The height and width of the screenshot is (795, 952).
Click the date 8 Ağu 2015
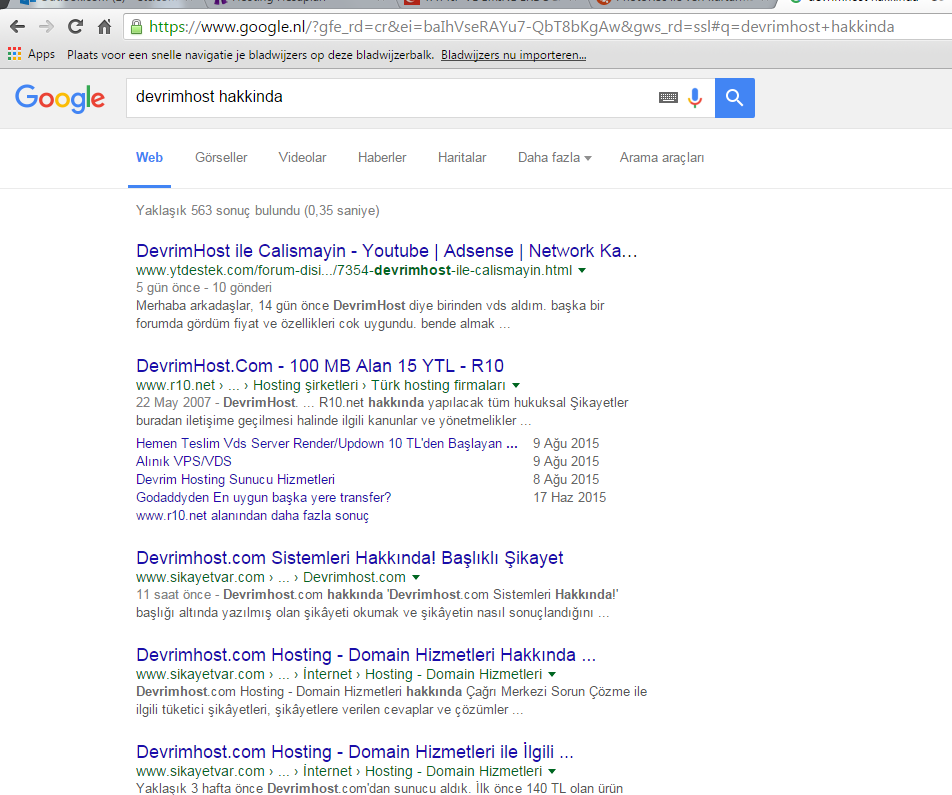566,479
